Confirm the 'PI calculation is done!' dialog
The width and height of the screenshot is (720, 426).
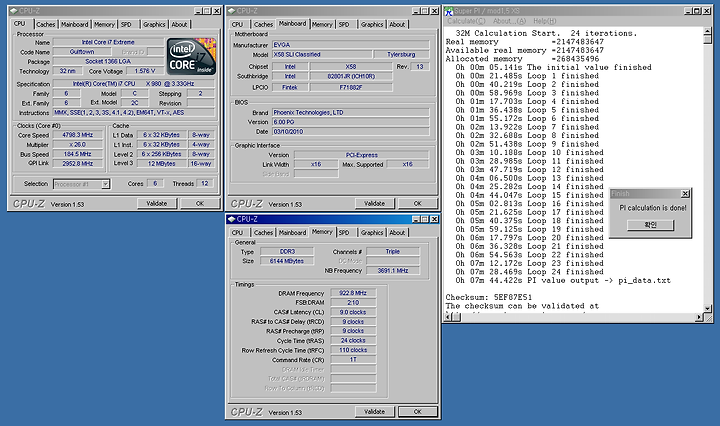click(651, 225)
